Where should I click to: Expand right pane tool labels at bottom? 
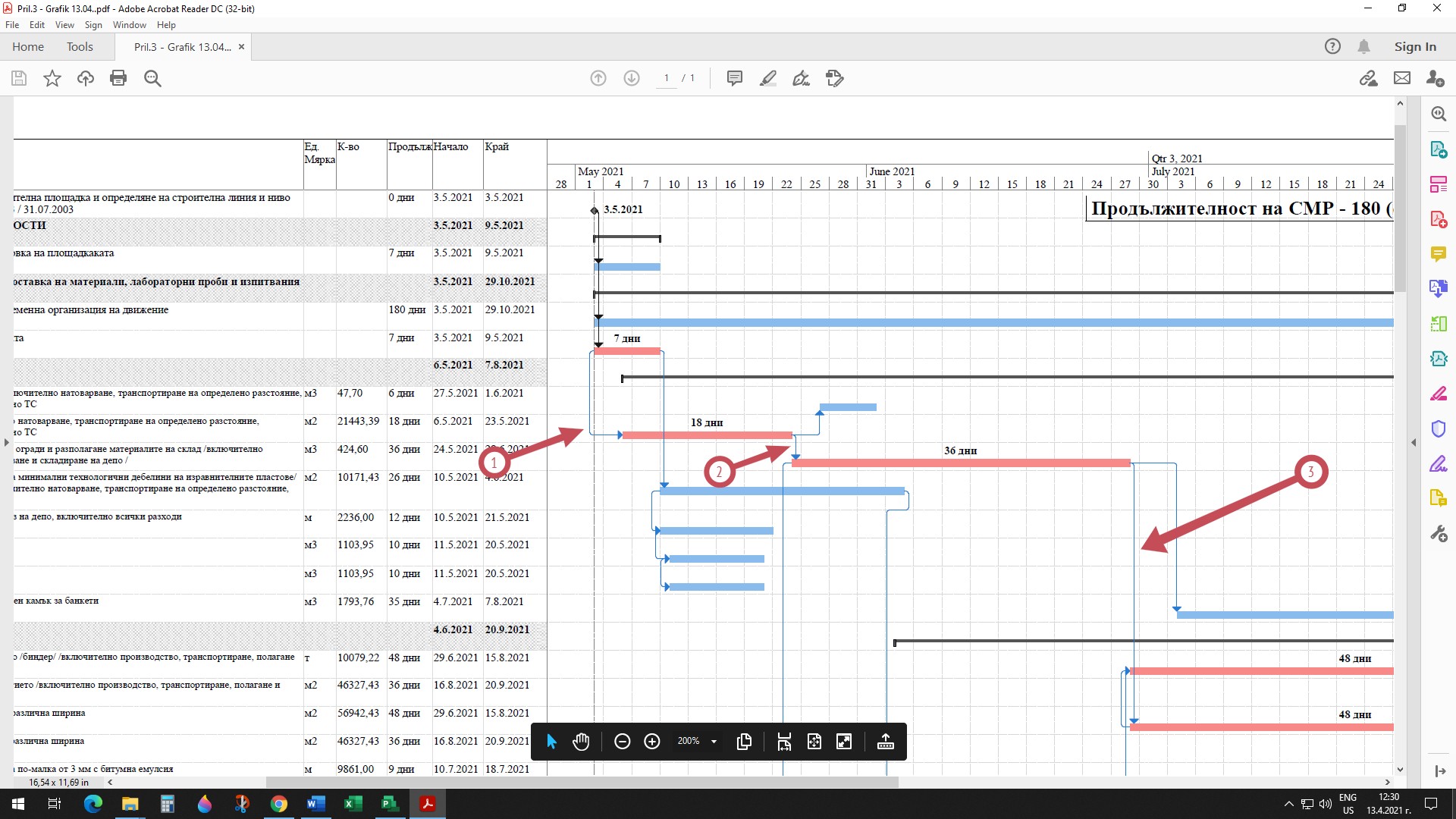coord(1439,771)
